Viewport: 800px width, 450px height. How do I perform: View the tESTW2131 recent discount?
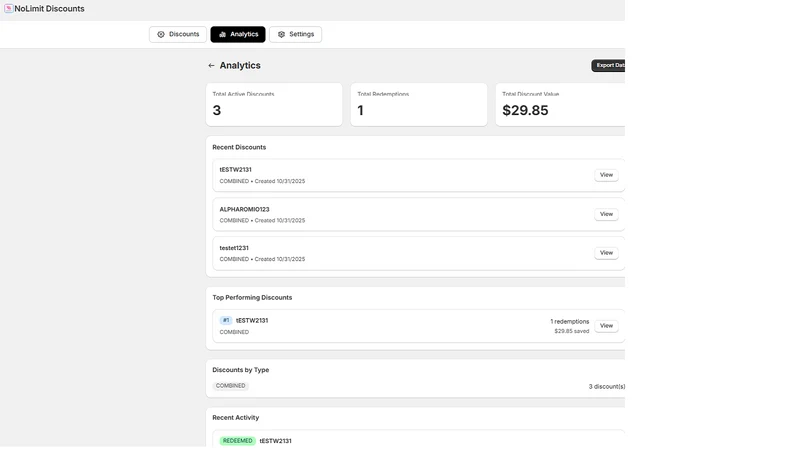[606, 175]
